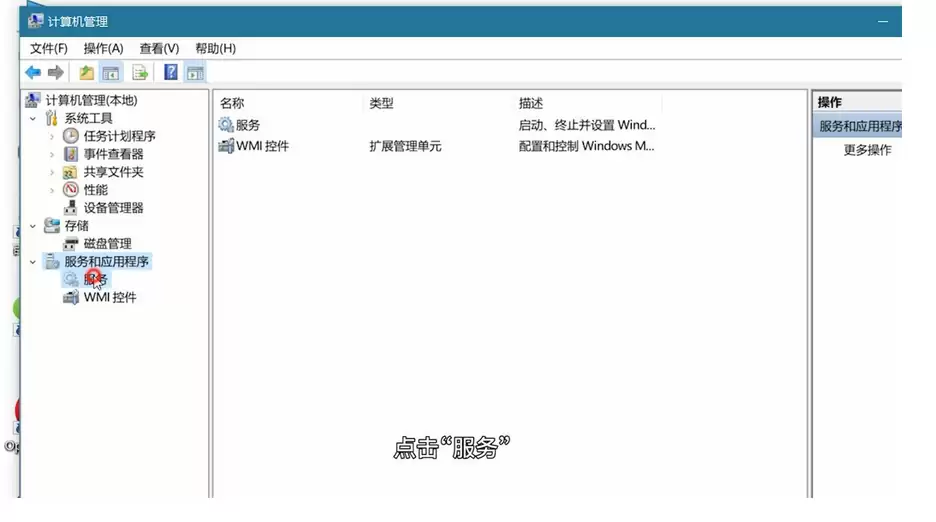Collapse the 存储 node chevron
936x522 pixels.
[x=33, y=226]
